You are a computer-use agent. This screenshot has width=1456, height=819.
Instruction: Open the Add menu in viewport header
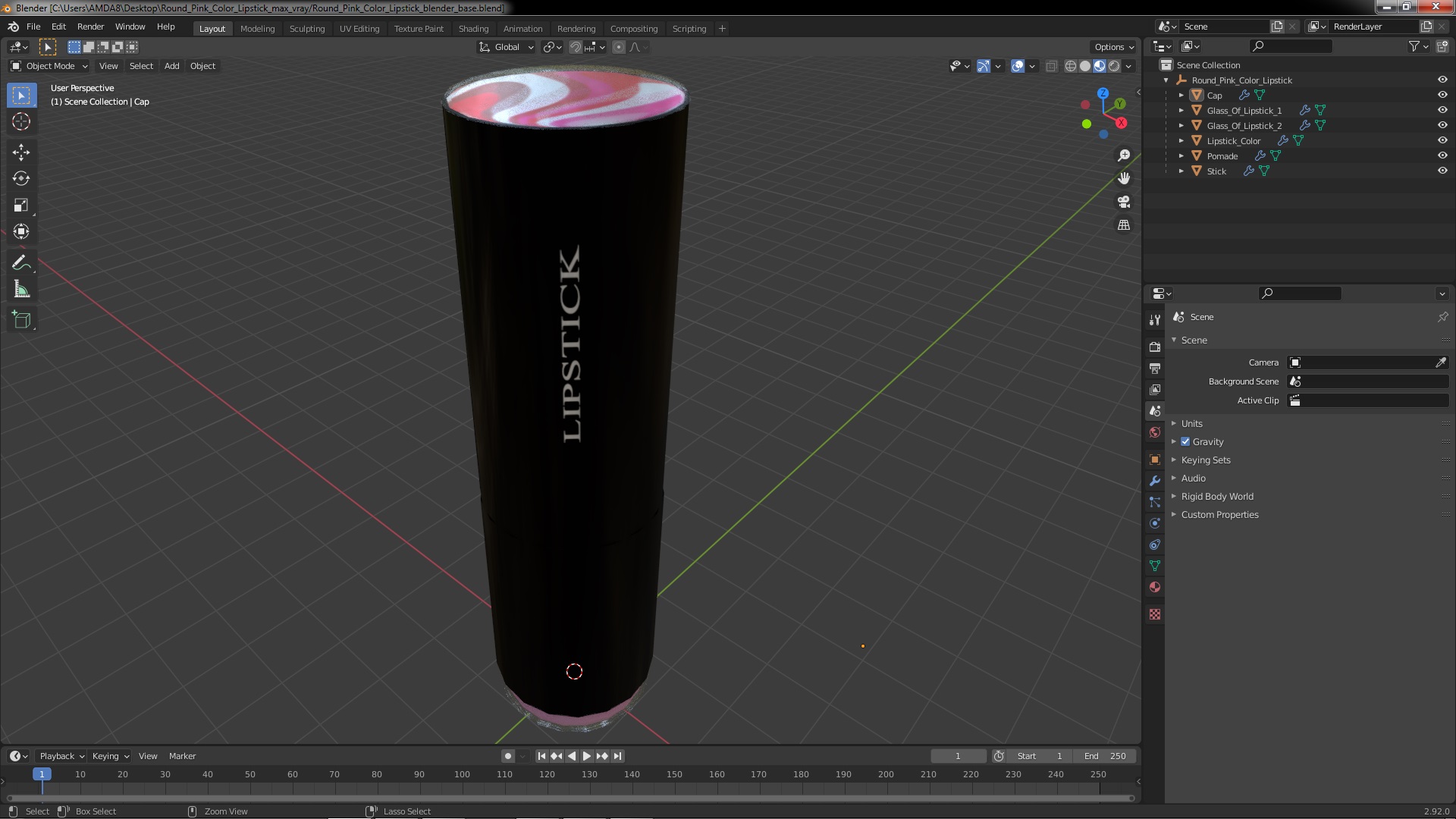[x=171, y=66]
